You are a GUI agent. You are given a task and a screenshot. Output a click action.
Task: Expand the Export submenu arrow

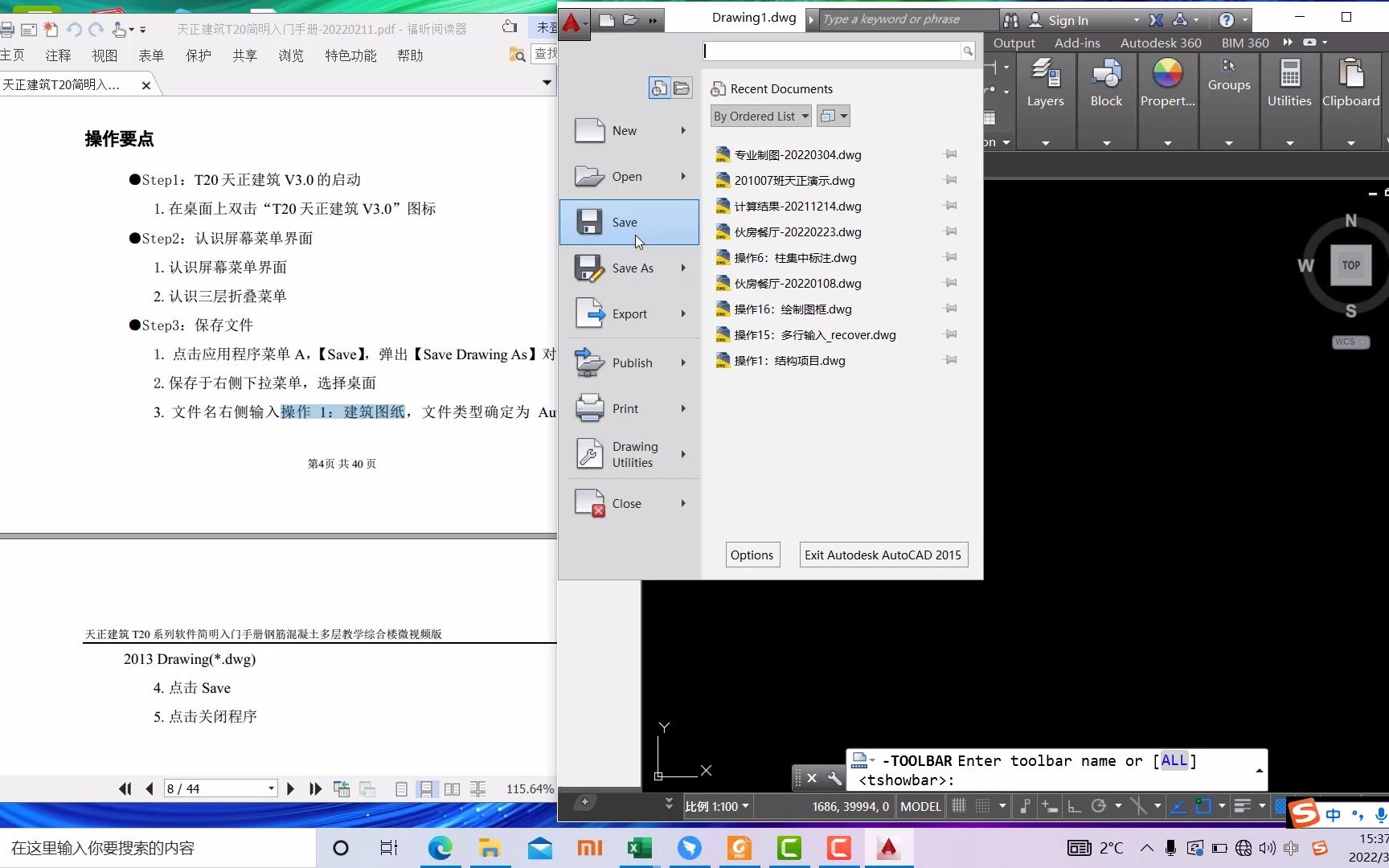684,314
